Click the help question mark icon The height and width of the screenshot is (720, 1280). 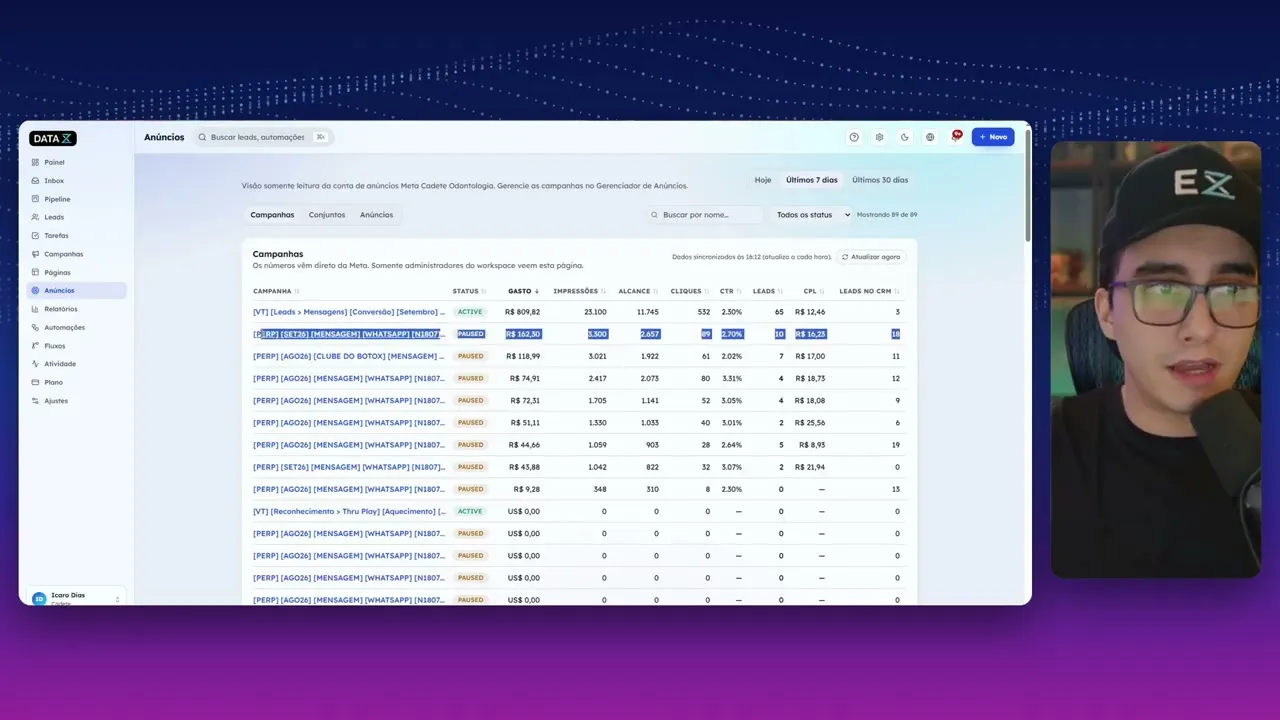pos(854,137)
